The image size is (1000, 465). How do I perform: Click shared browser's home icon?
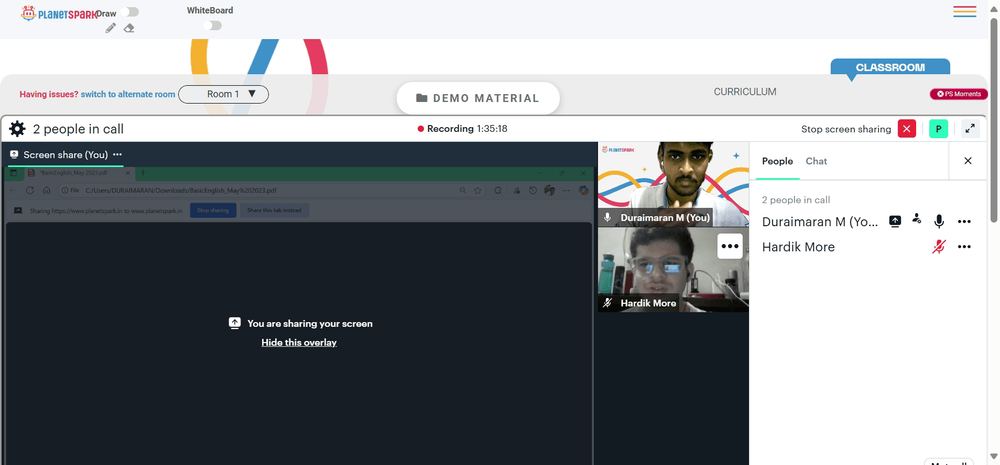(x=47, y=190)
